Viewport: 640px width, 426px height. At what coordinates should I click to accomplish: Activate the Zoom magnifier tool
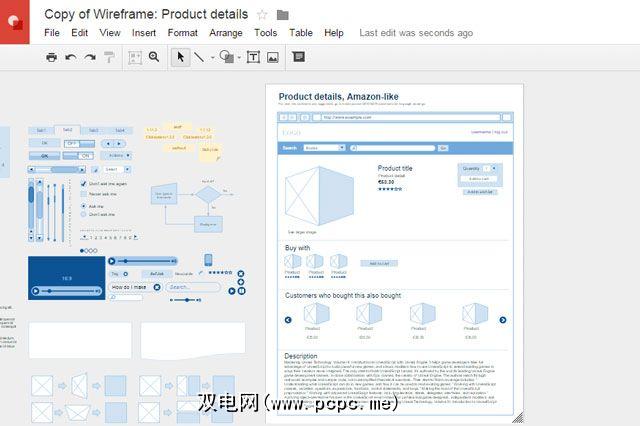[154, 57]
